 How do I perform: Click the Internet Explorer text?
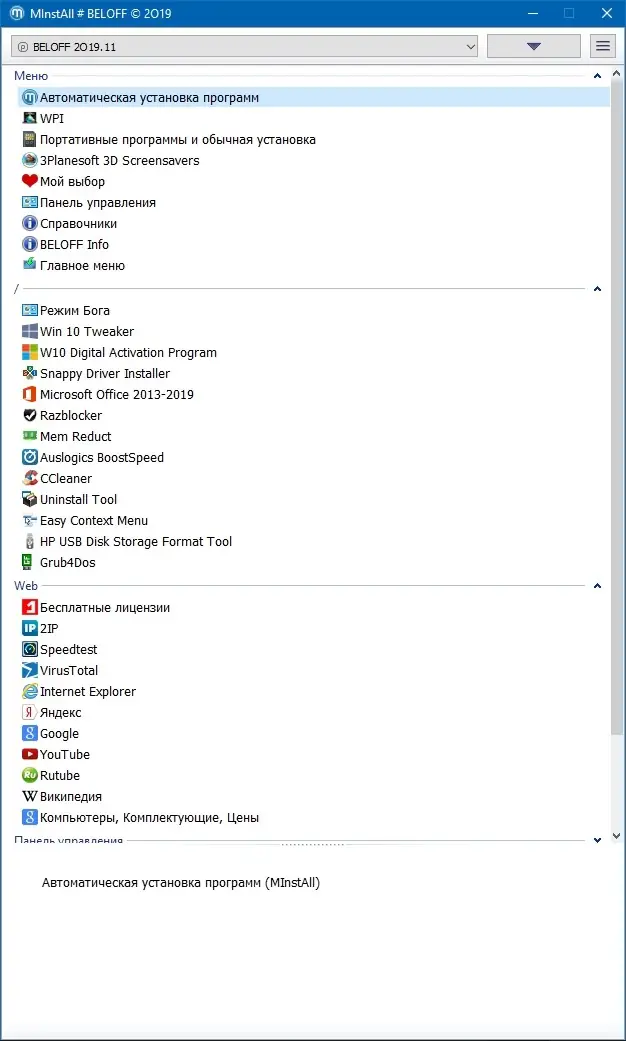(x=88, y=692)
